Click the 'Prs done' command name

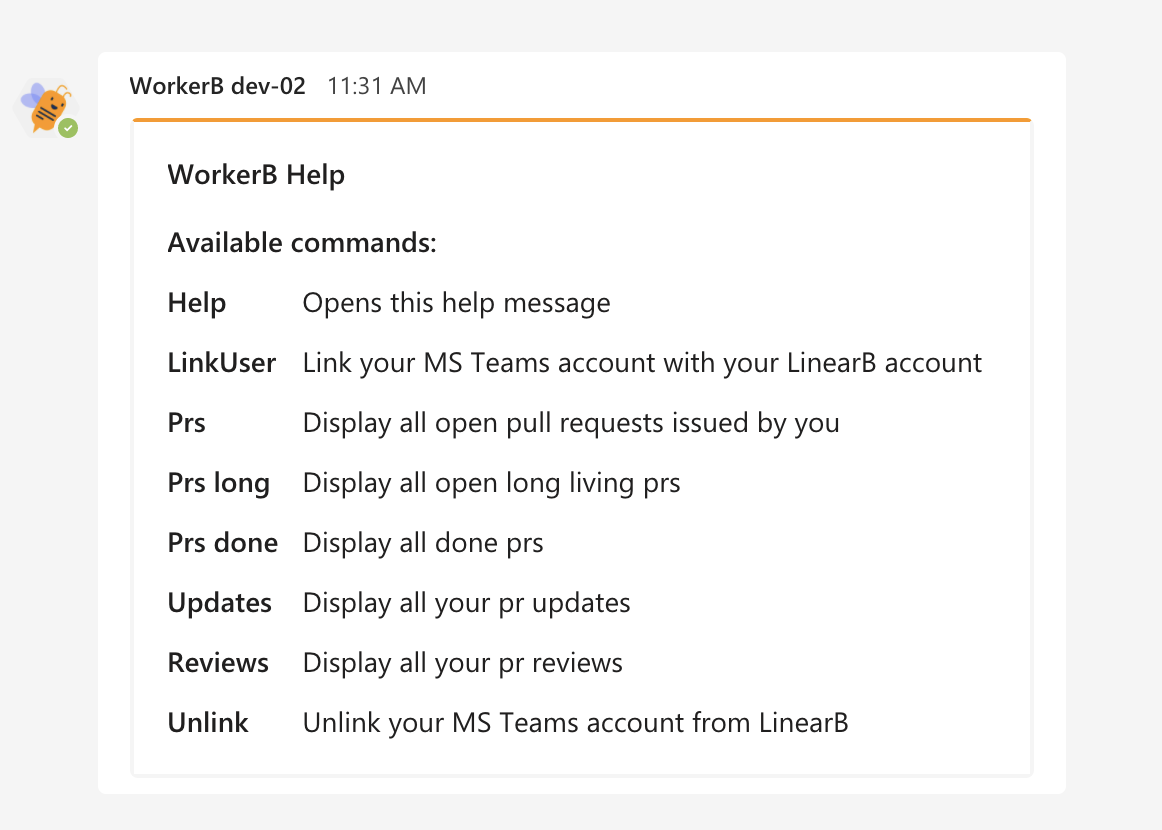(222, 543)
